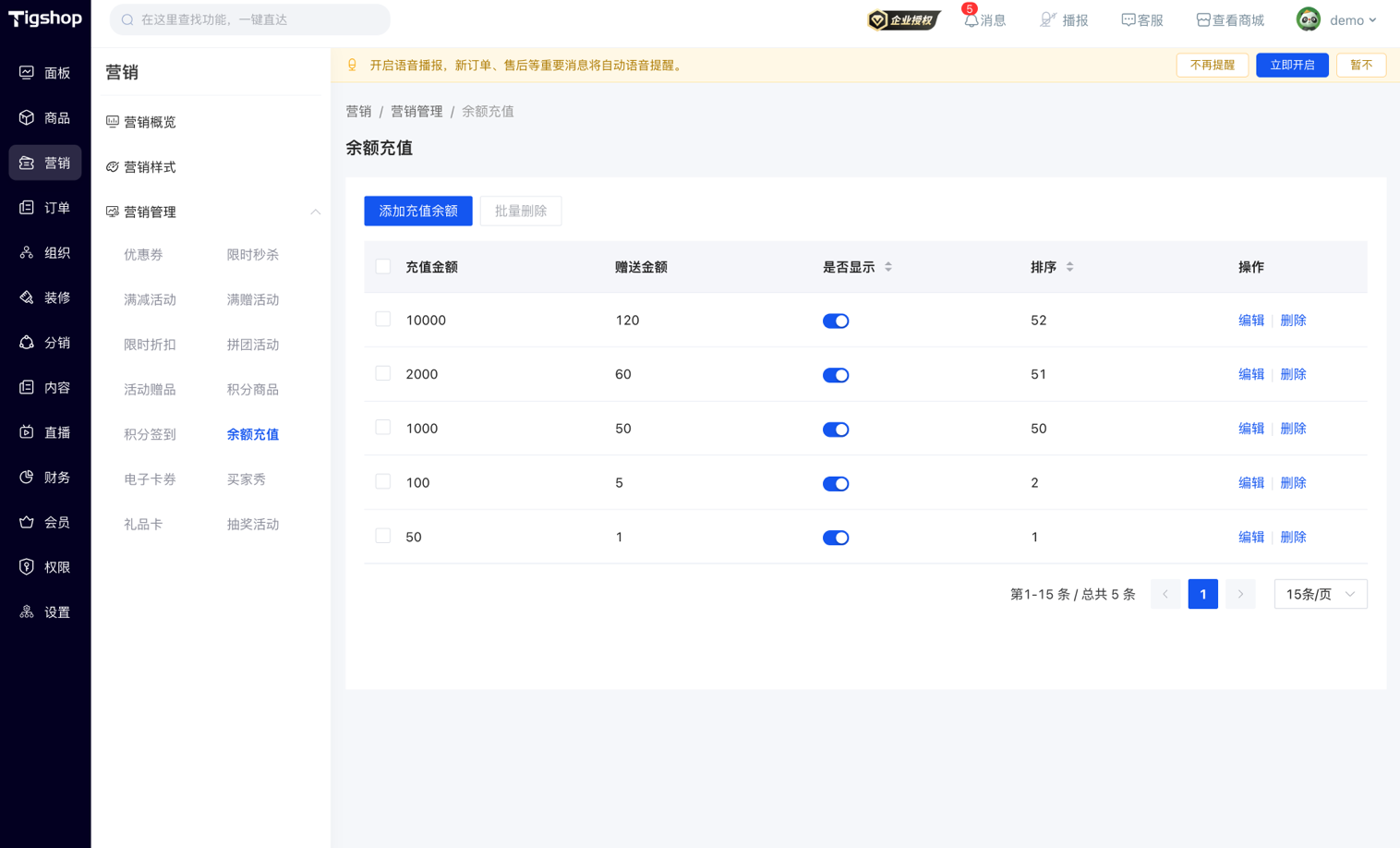The width and height of the screenshot is (1400, 848).
Task: Open the 会员 members sidebar icon
Action: 27,522
